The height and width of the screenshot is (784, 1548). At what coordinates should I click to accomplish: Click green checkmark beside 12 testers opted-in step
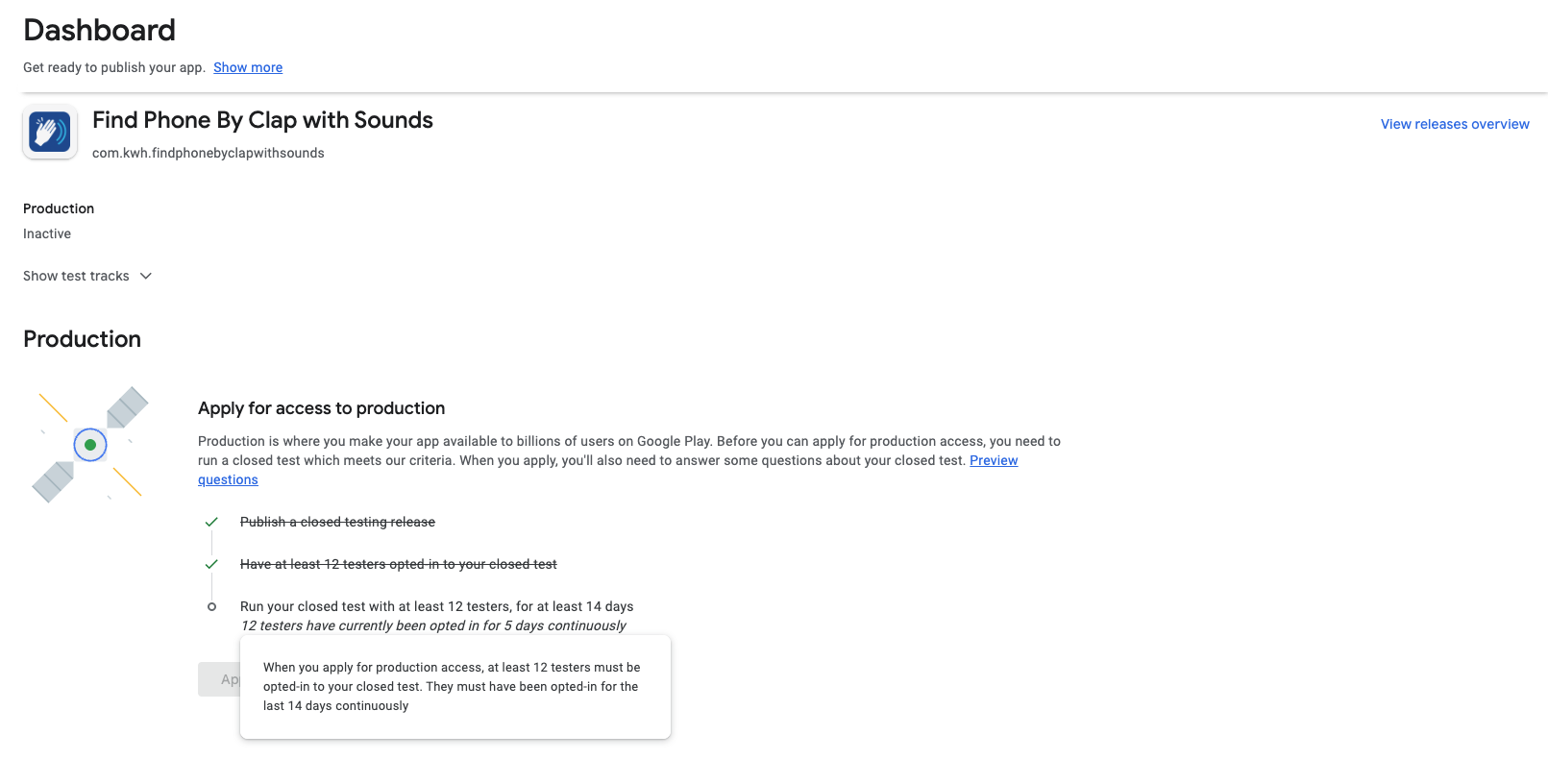pos(211,564)
